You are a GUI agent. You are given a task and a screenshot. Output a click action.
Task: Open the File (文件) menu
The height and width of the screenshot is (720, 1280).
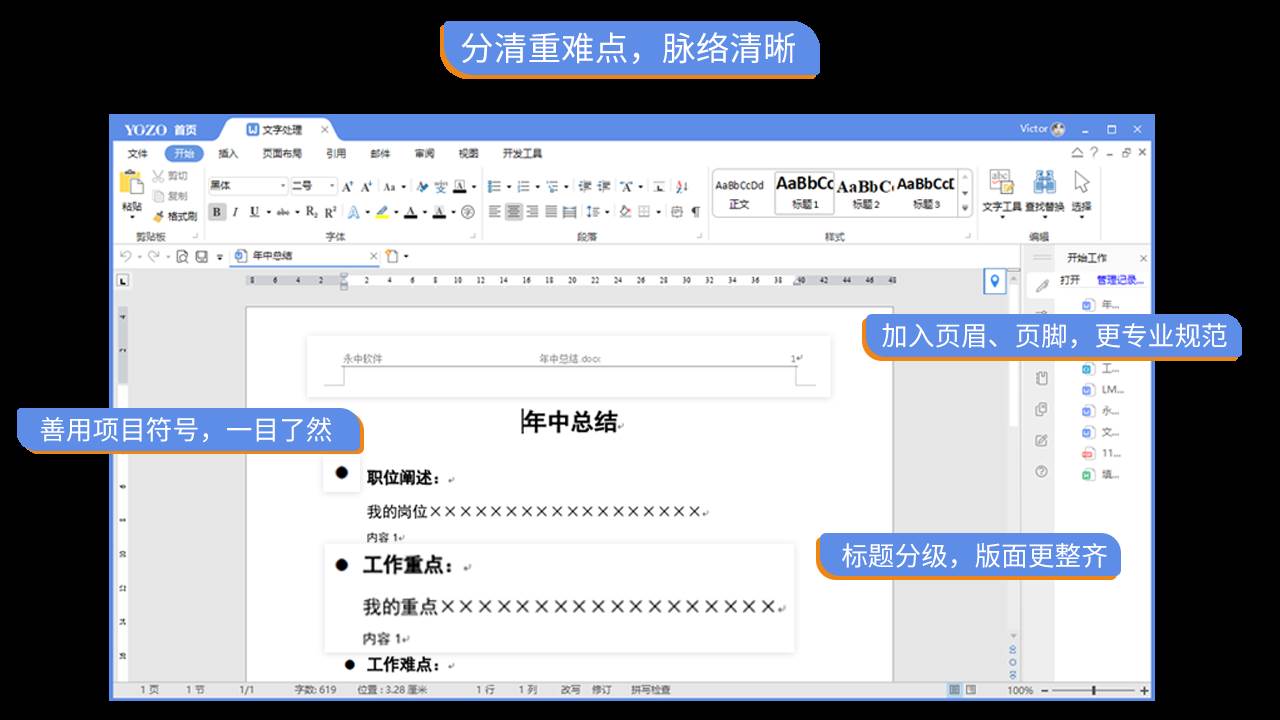(138, 153)
